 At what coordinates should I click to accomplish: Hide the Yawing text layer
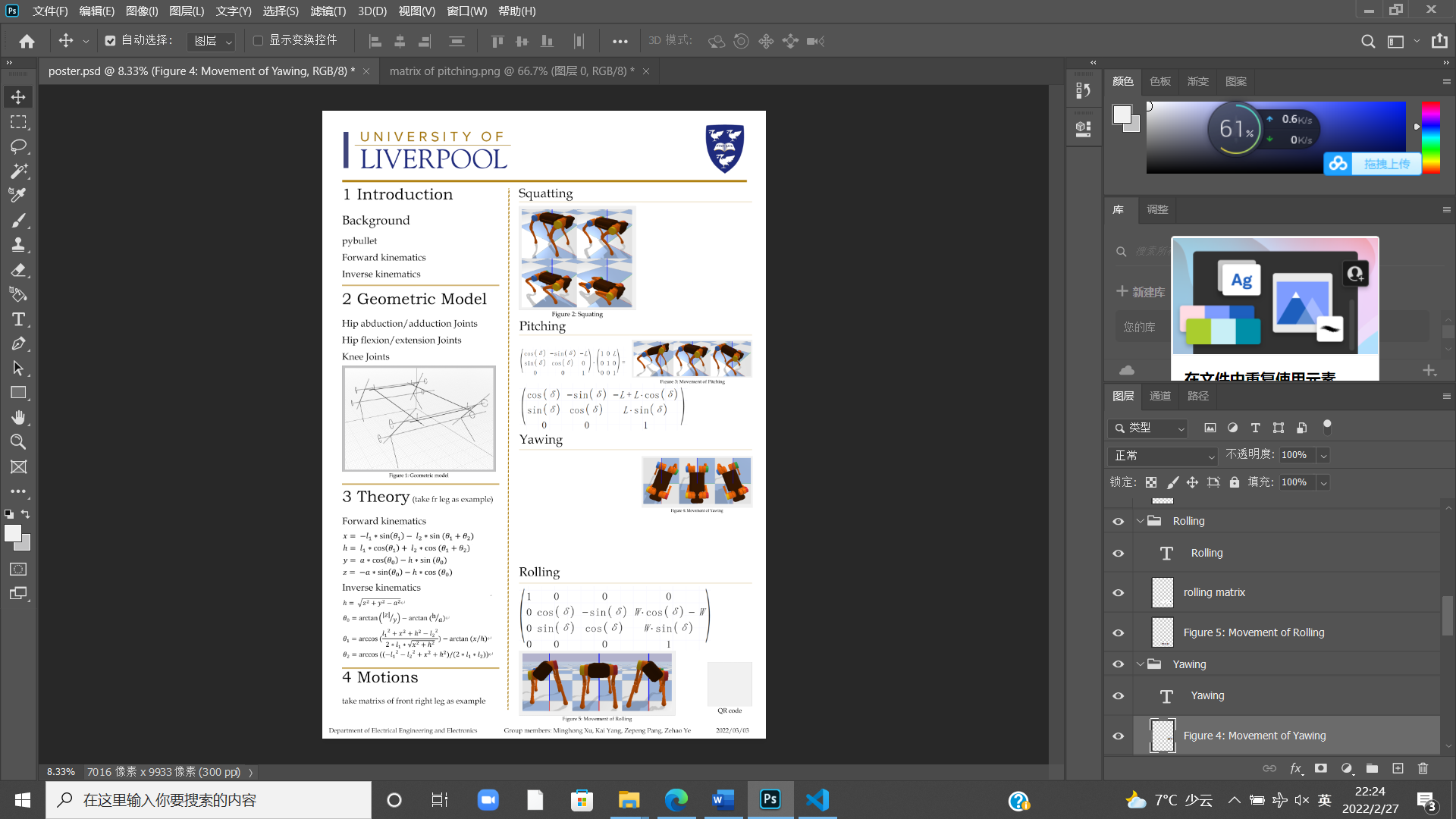(1118, 695)
